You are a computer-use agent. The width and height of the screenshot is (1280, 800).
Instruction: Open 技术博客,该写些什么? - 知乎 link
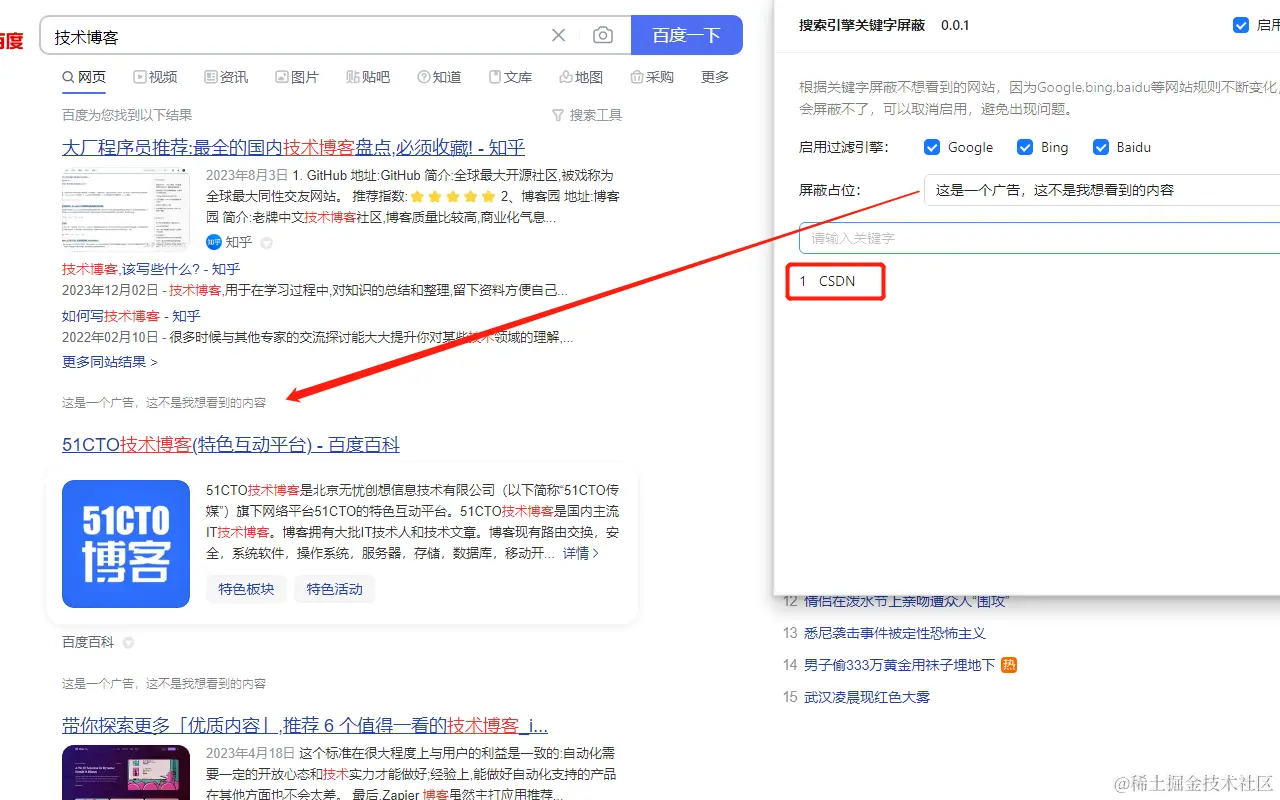pos(151,269)
